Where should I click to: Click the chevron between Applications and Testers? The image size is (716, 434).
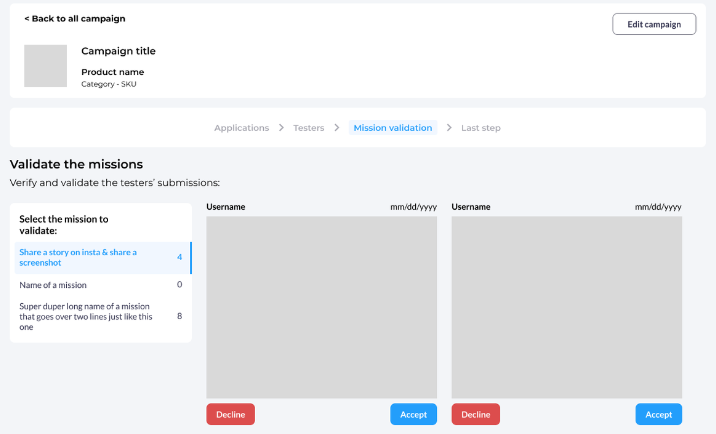coord(281,128)
